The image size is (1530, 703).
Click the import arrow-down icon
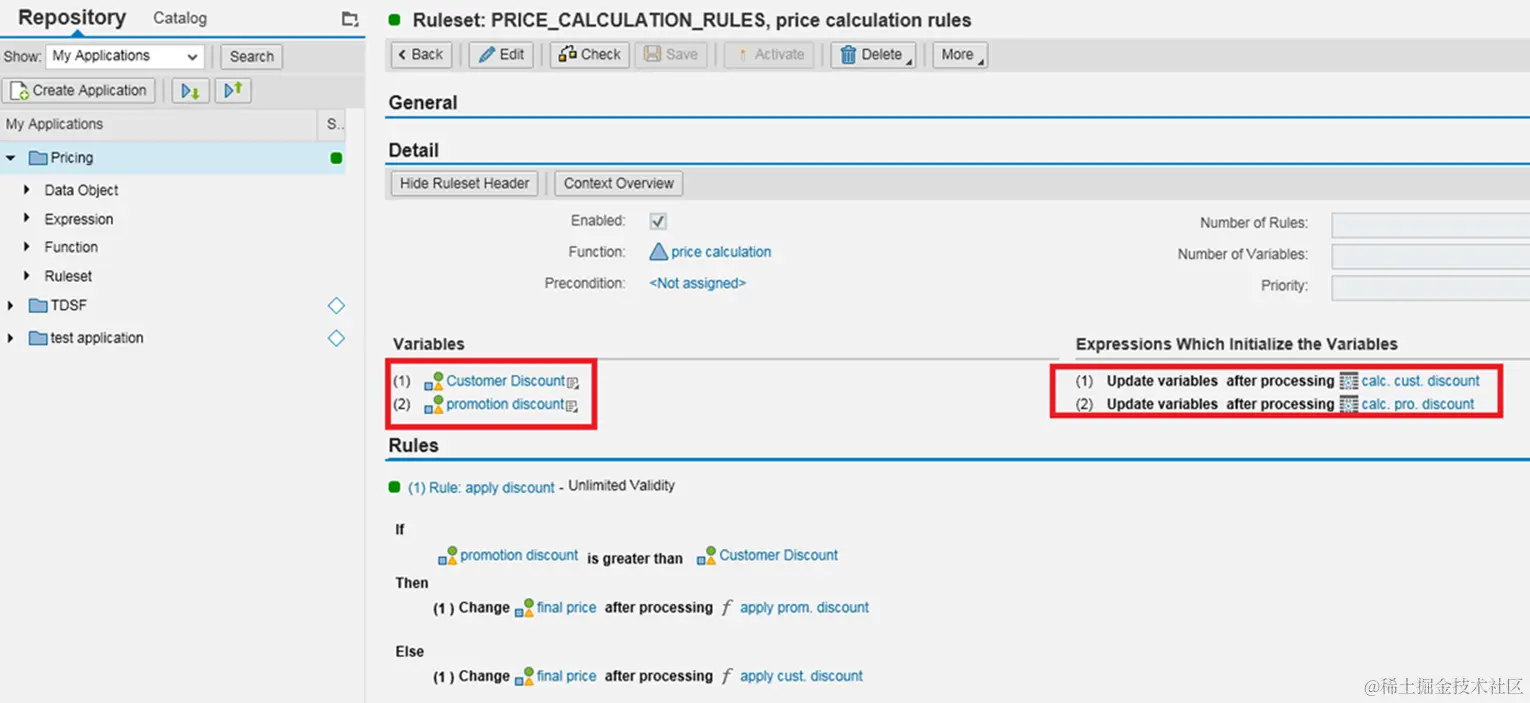190,91
